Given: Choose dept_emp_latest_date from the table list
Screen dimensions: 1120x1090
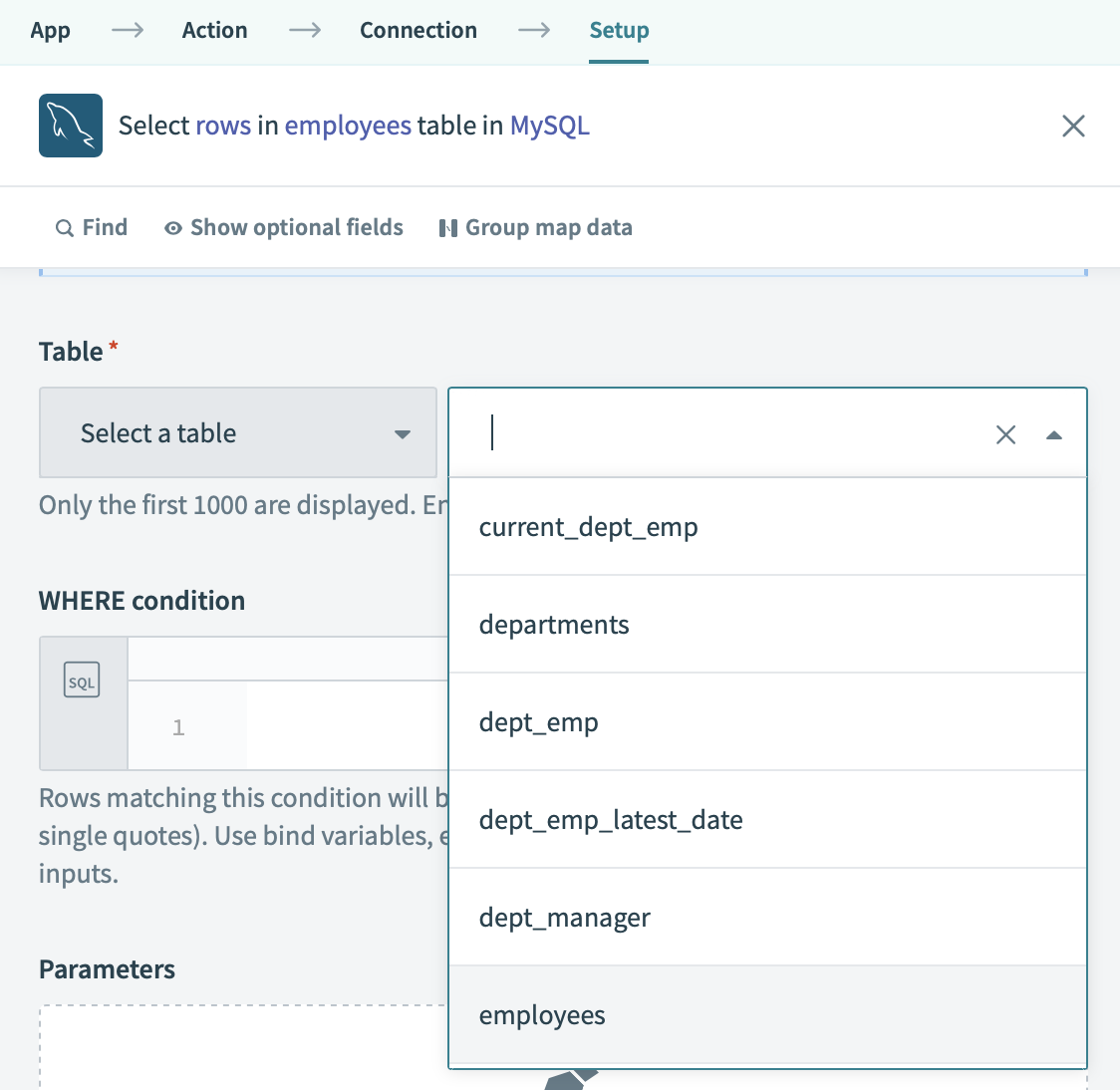Looking at the screenshot, I should (767, 820).
